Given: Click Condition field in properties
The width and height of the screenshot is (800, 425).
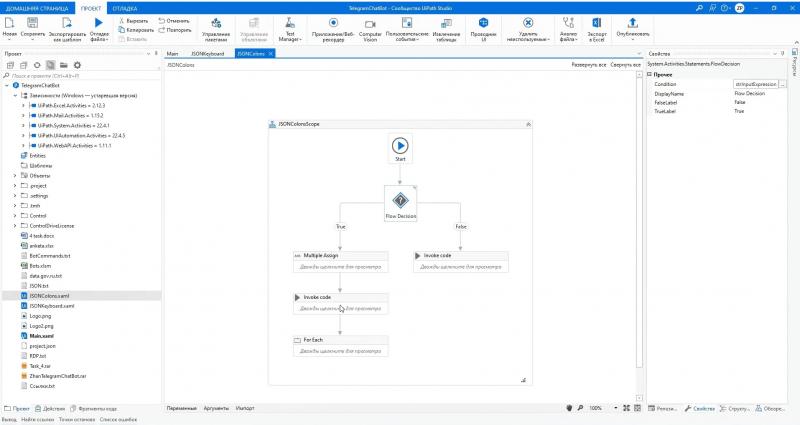Looking at the screenshot, I should [756, 84].
